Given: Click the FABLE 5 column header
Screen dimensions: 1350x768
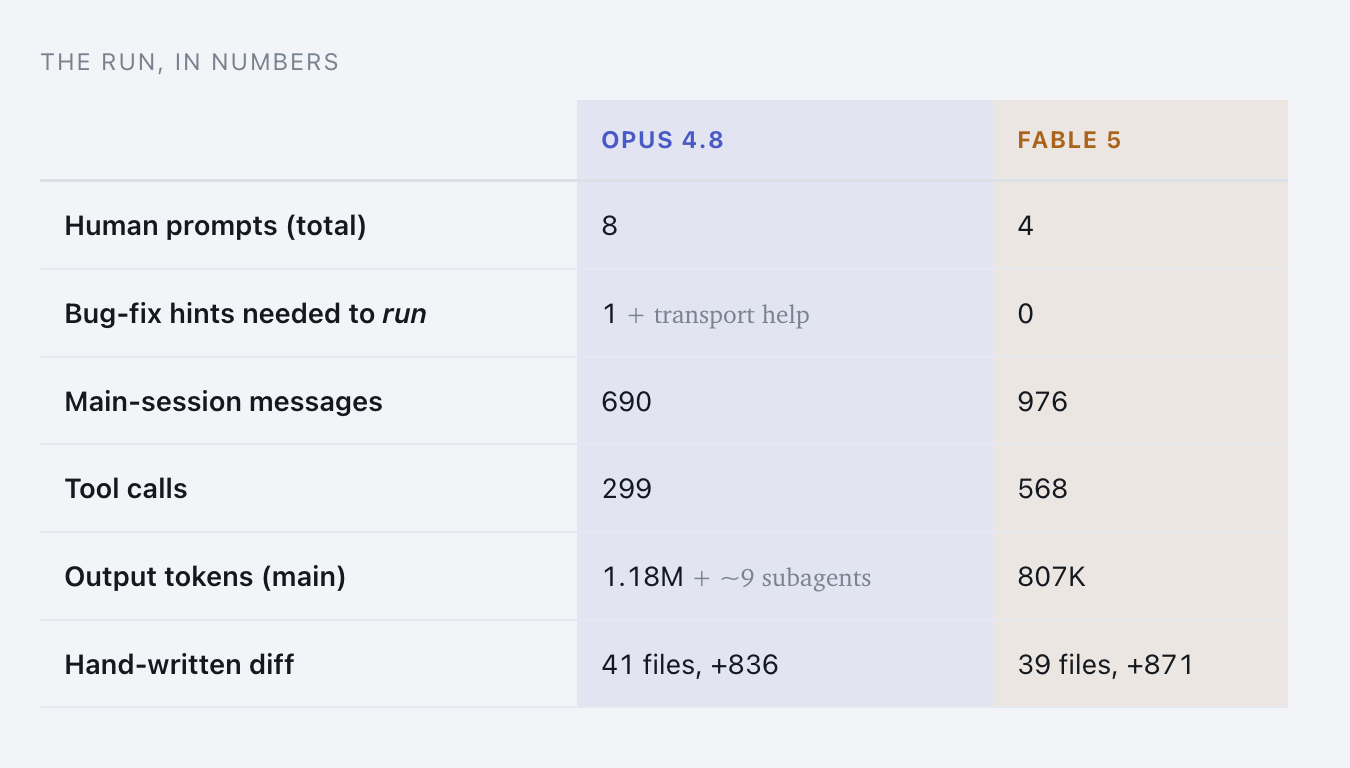Looking at the screenshot, I should pyautogui.click(x=1070, y=140).
